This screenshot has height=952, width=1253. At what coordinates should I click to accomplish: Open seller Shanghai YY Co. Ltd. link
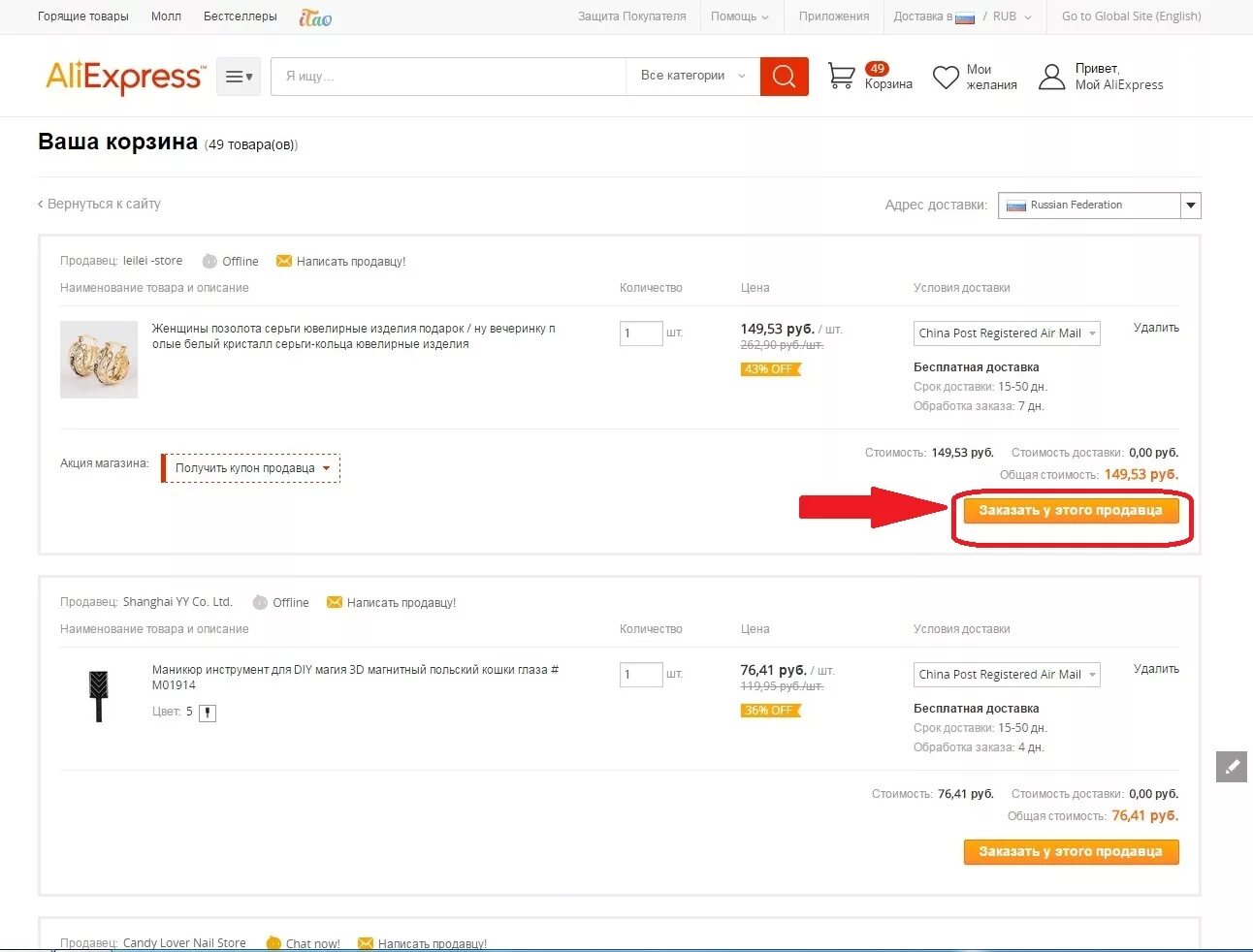pyautogui.click(x=177, y=602)
